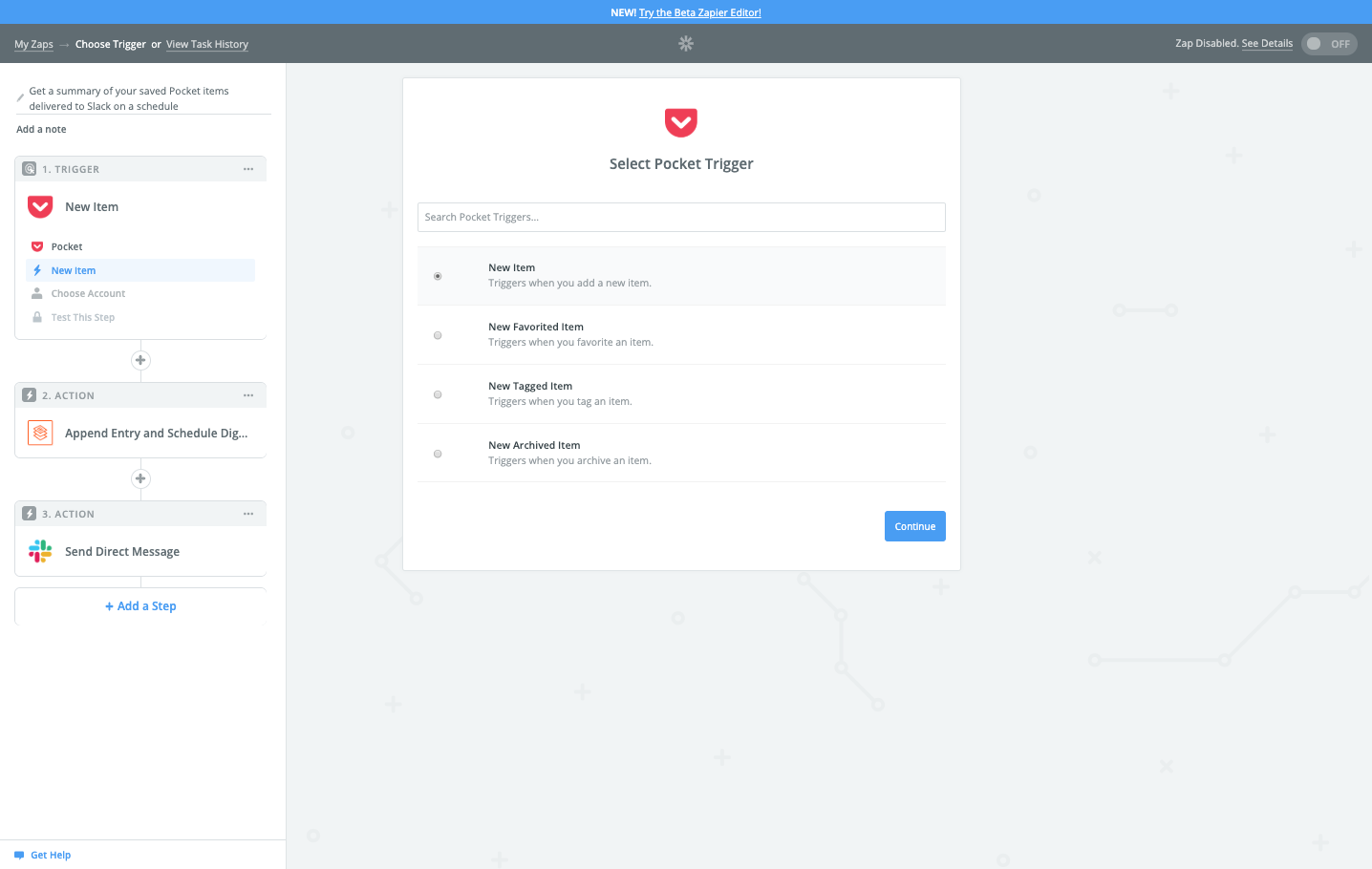Click the person icon beside Choose Account
Screen dimensions: 1372x869
[37, 294]
